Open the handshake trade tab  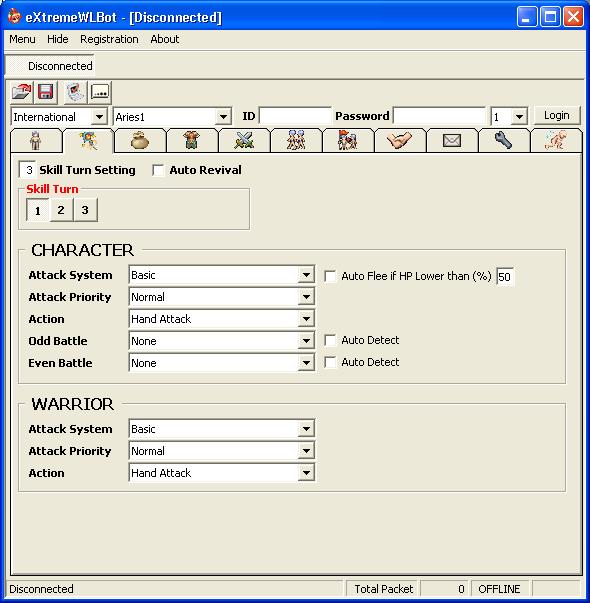pos(399,140)
